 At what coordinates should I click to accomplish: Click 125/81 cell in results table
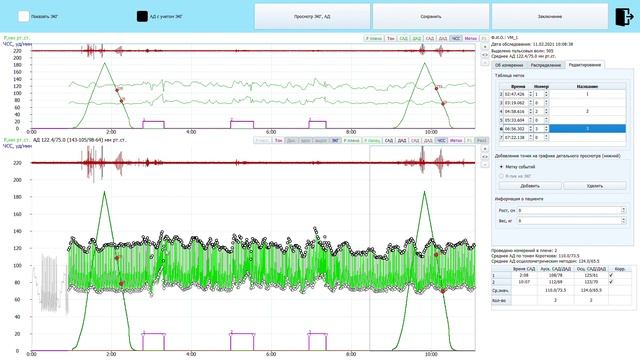[591, 276]
